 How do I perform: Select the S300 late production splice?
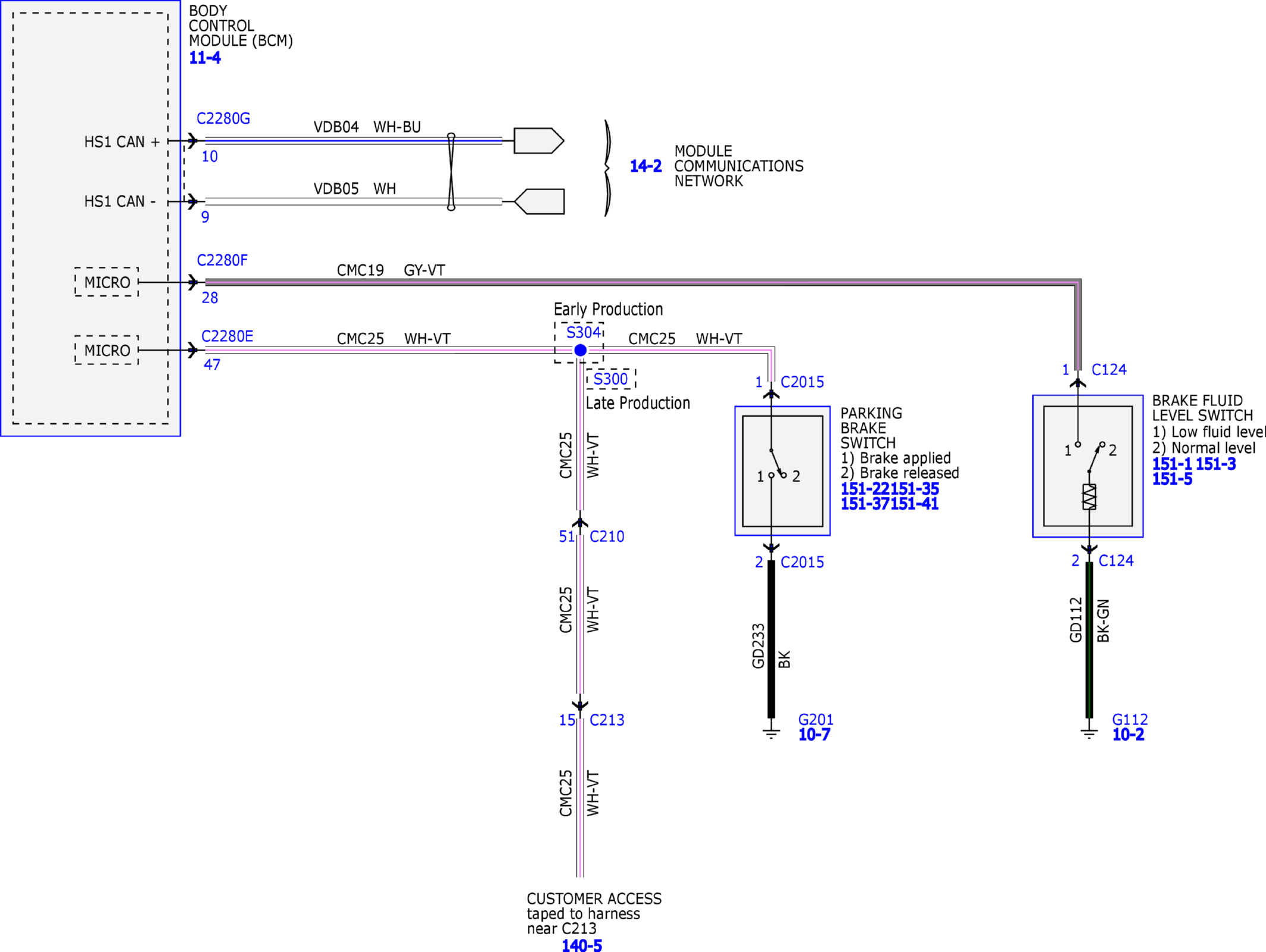coord(610,379)
